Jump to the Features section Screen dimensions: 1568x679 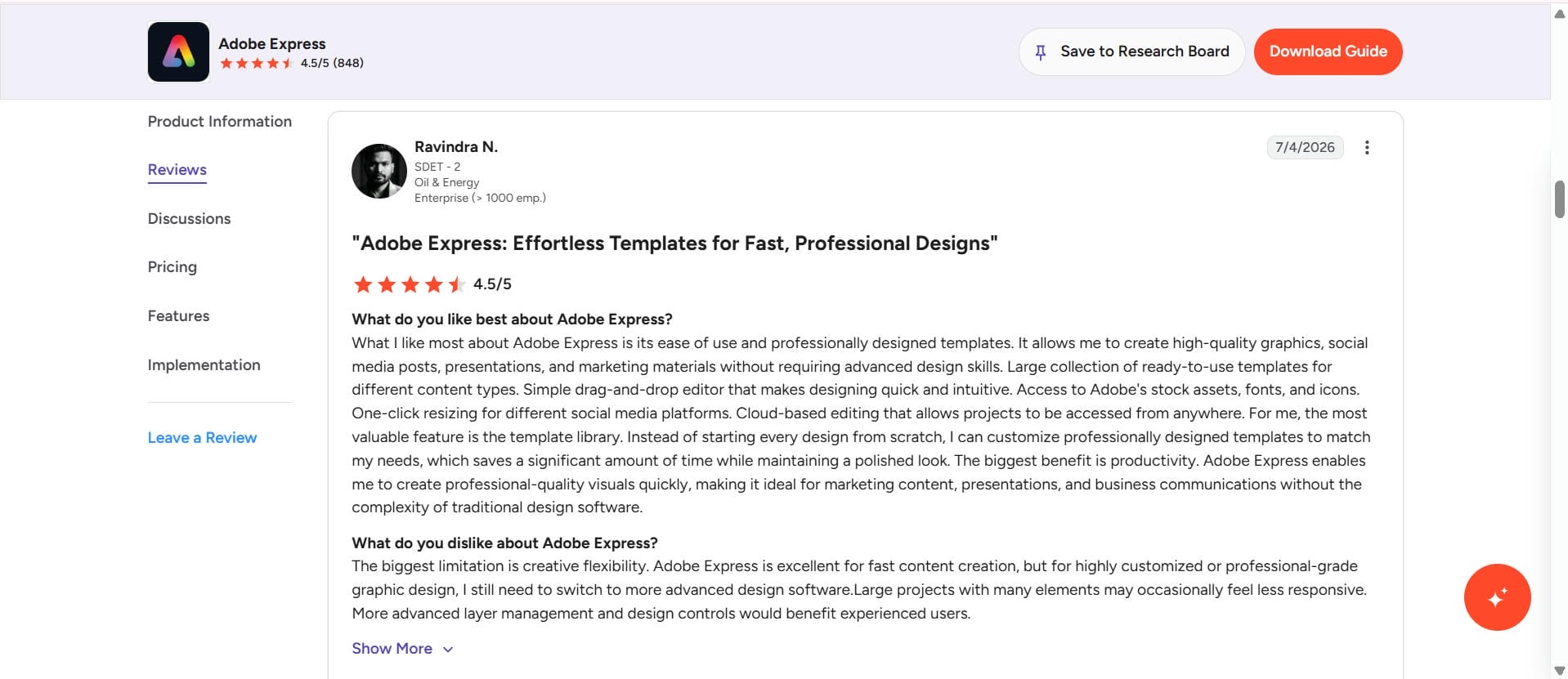pyautogui.click(x=178, y=316)
